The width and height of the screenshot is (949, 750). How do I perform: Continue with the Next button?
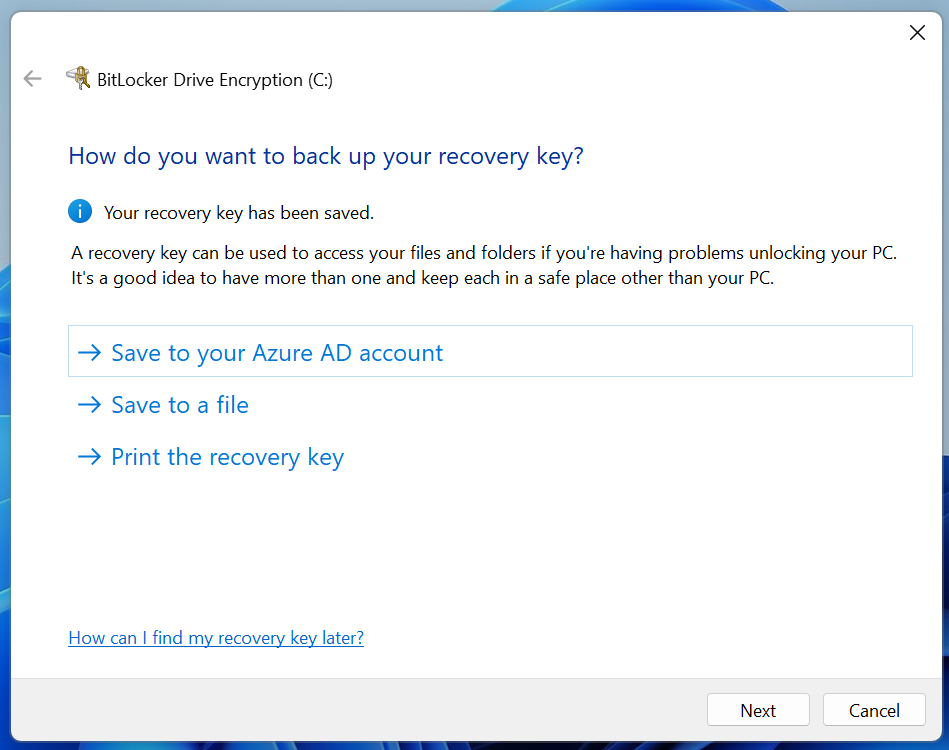pyautogui.click(x=758, y=710)
